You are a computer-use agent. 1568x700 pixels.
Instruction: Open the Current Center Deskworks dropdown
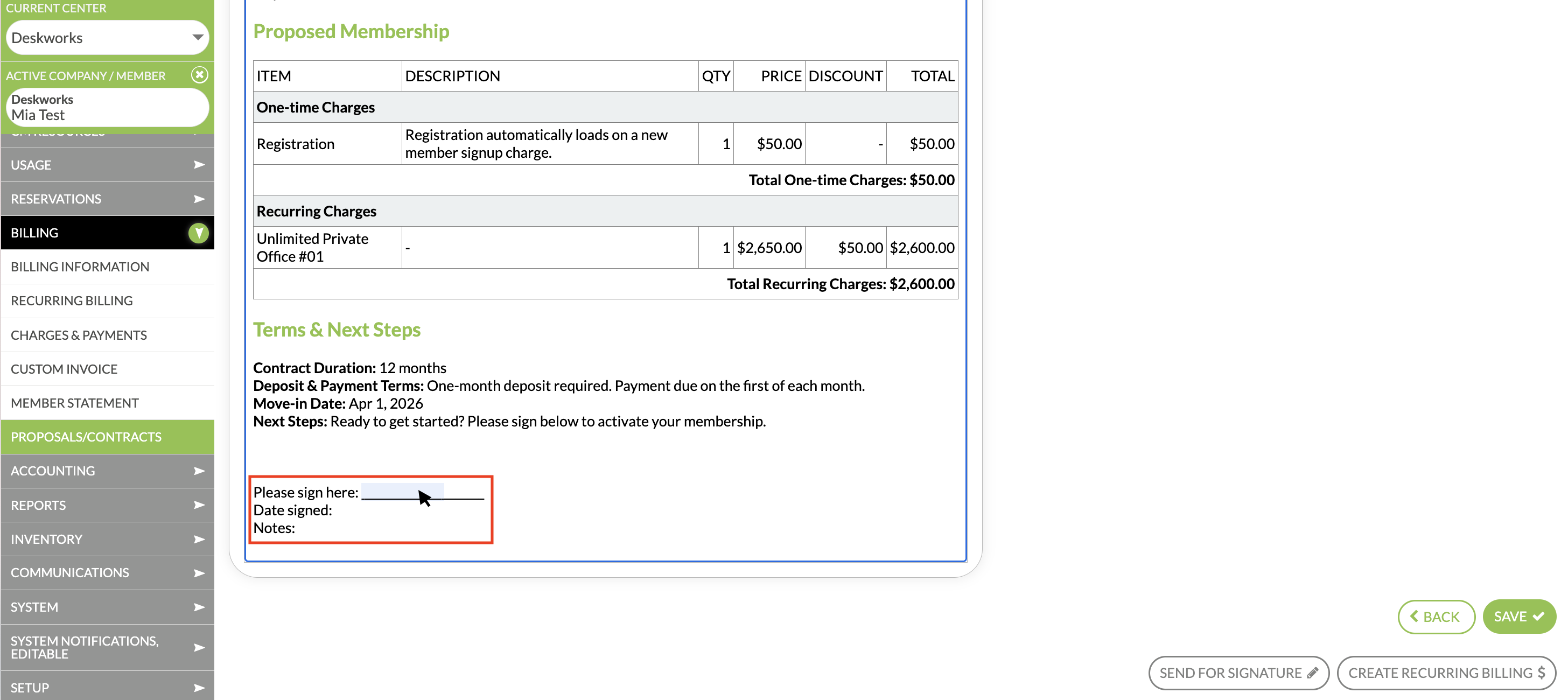point(197,38)
